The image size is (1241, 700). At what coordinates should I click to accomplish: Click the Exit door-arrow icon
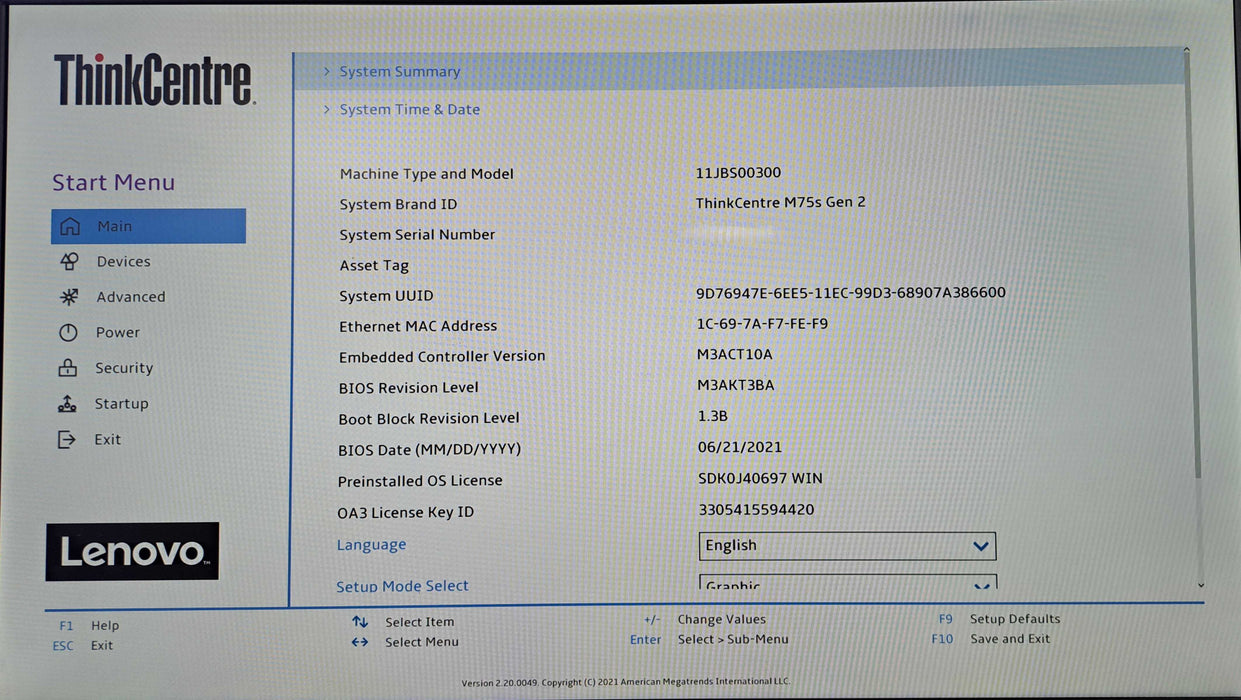(67, 439)
